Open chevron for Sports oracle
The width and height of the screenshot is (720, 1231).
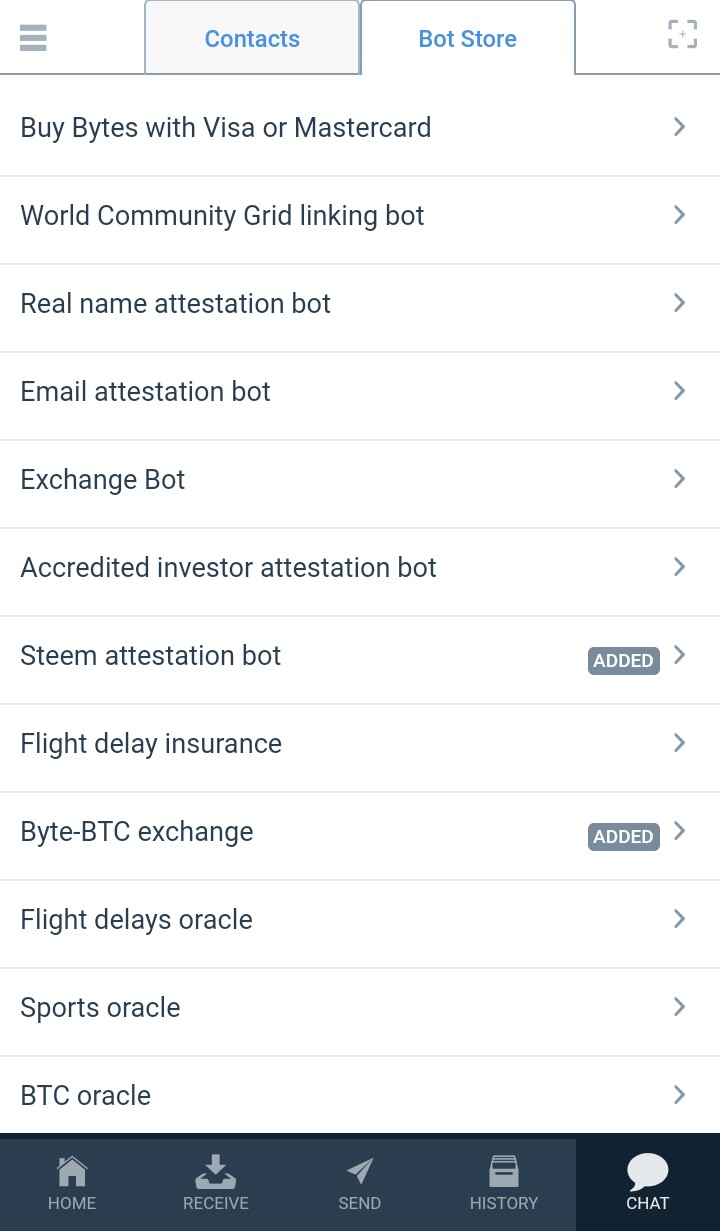click(679, 1007)
